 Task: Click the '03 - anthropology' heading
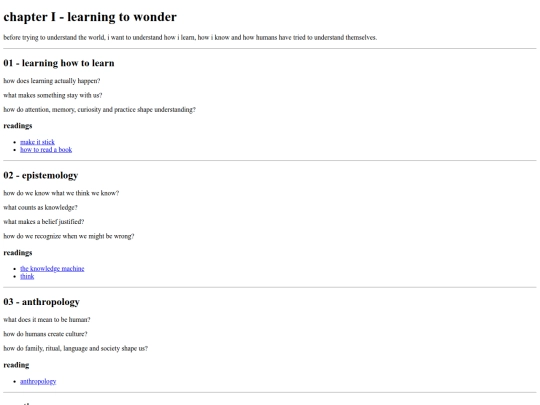pos(42,302)
